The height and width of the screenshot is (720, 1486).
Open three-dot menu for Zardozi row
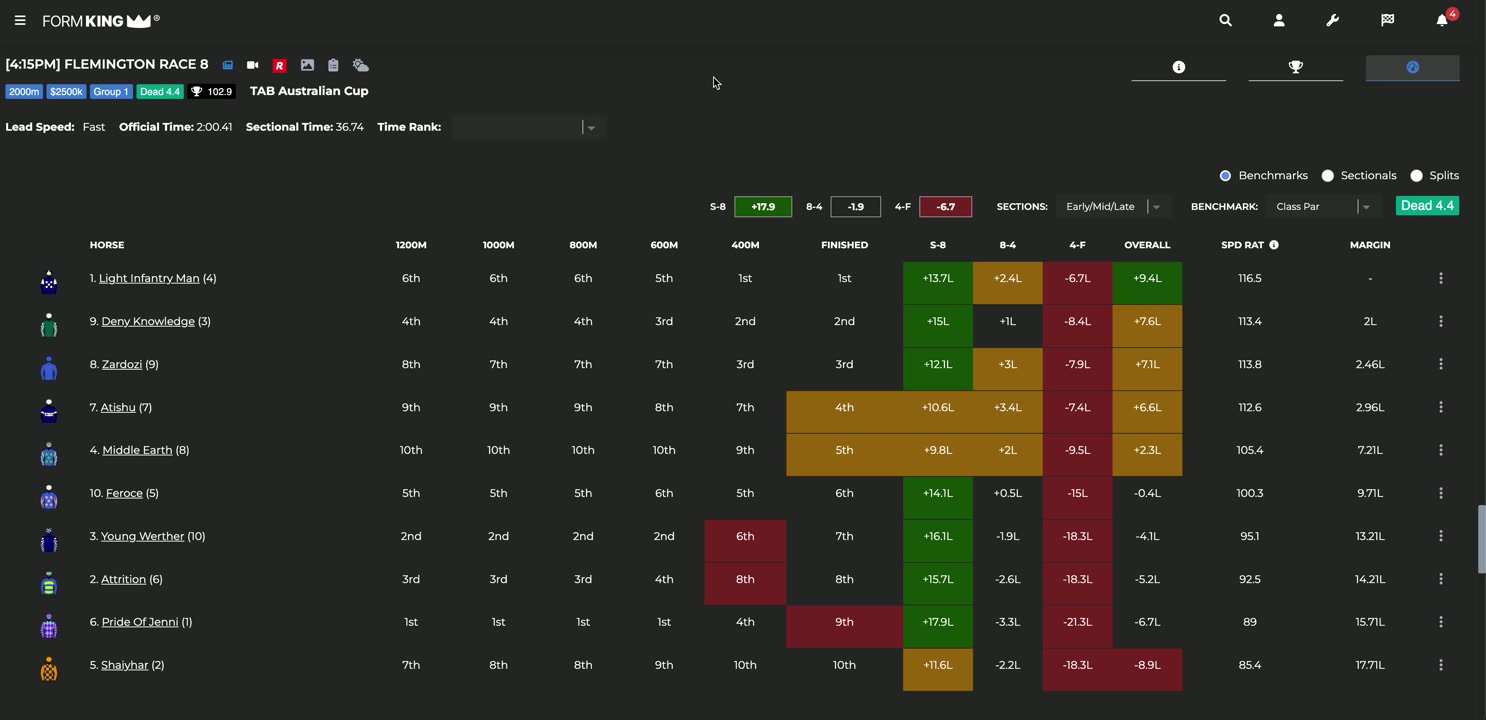coord(1441,364)
